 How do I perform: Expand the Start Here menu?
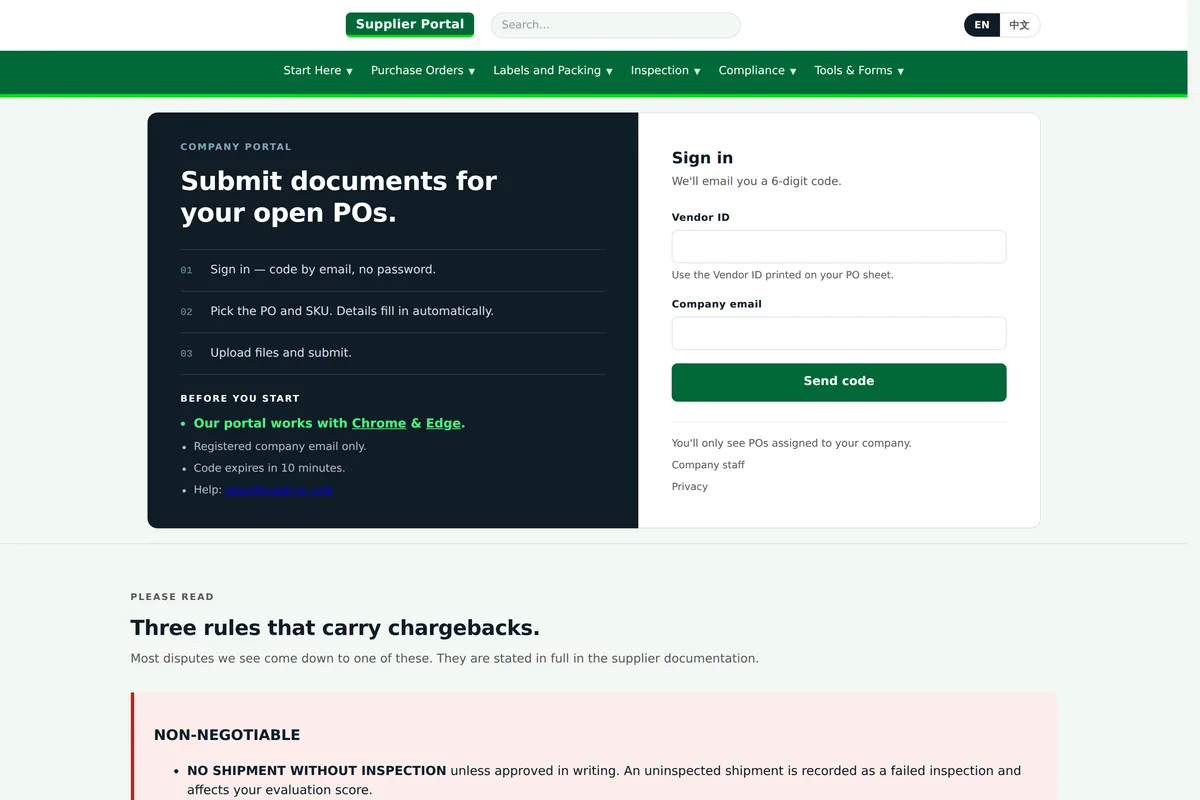(318, 71)
